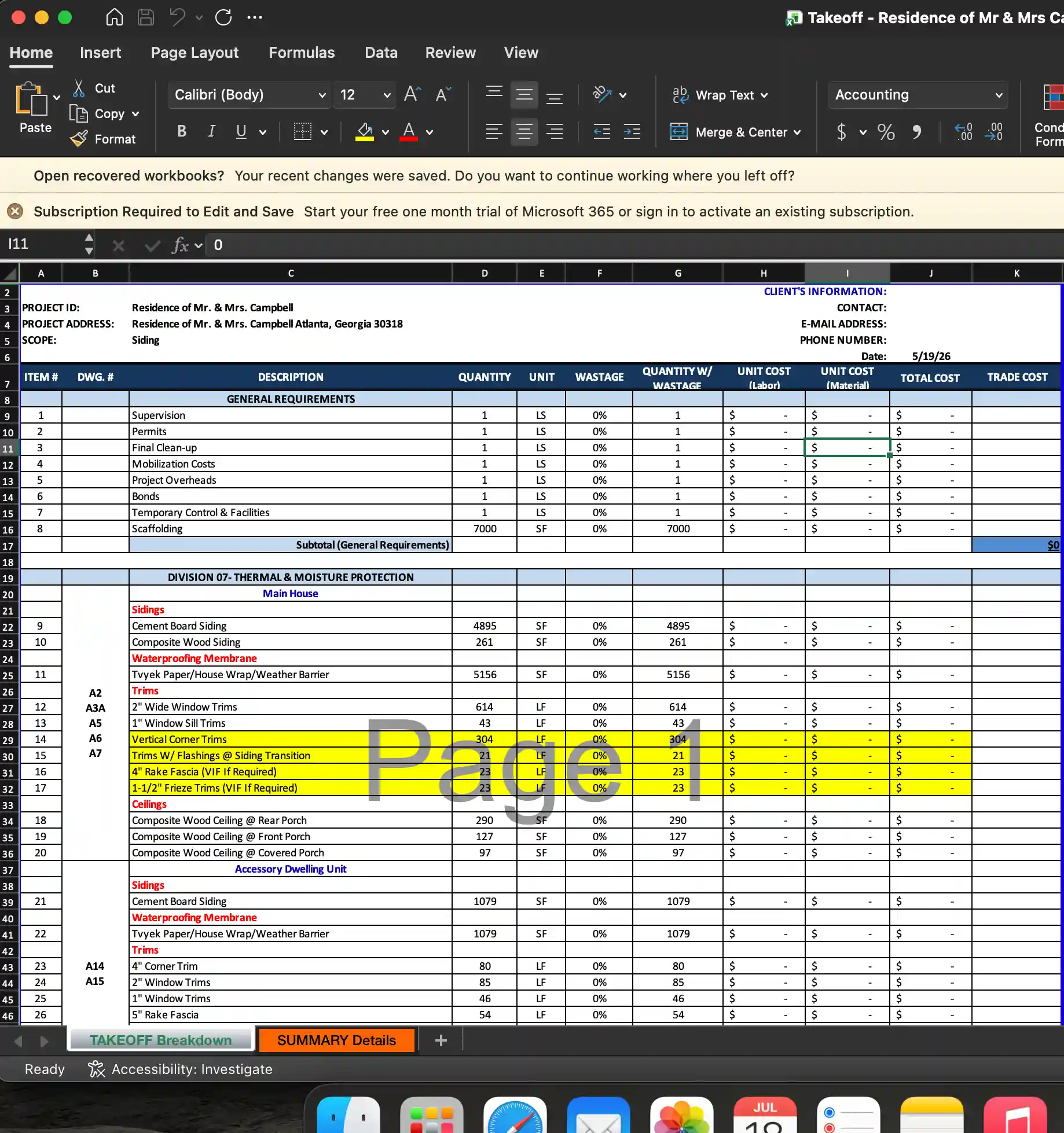Switch to the Formulas tab
Viewport: 1064px width, 1133px height.
point(302,53)
